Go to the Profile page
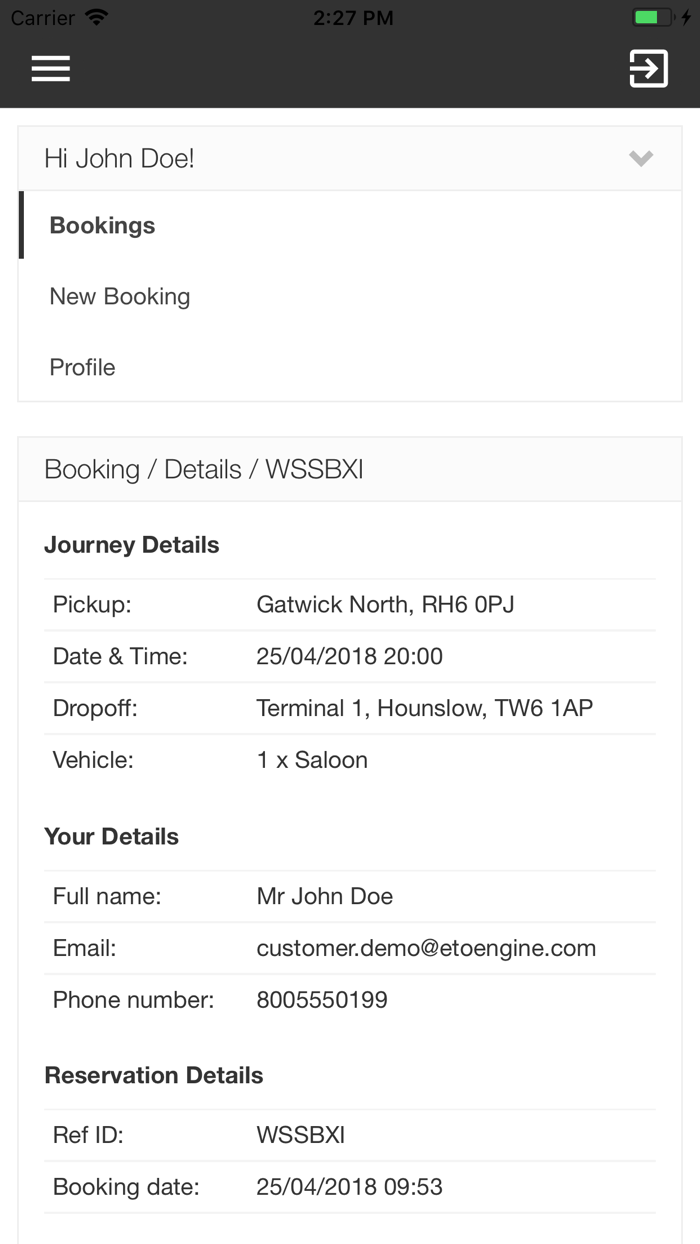 82,367
